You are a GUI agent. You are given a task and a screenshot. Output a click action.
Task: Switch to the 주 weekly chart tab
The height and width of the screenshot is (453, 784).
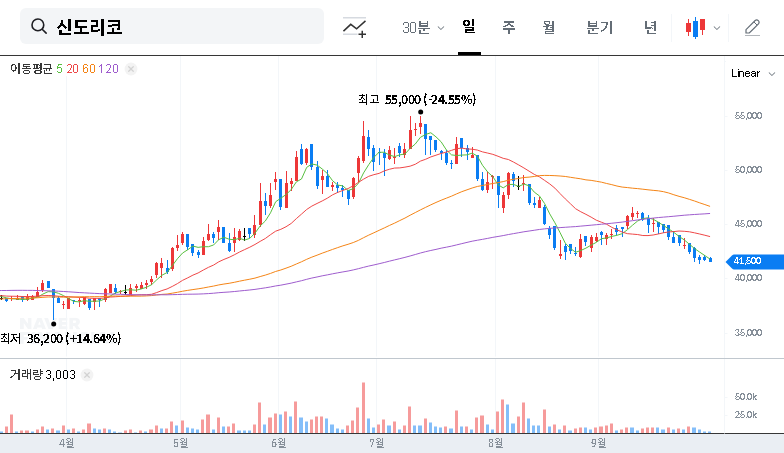click(x=508, y=27)
